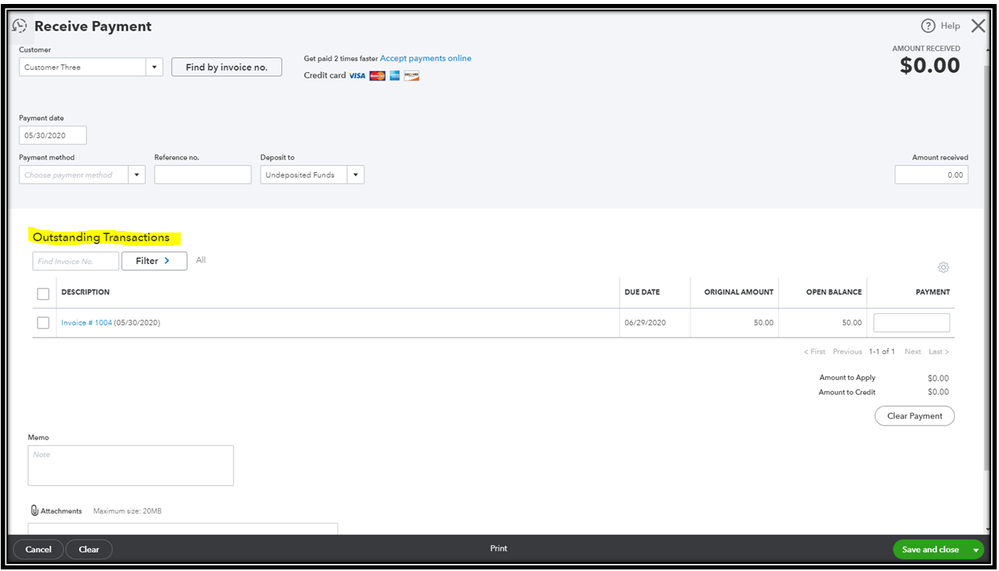Viewport: 999px width, 571px height.
Task: Click the Choose payment method field
Action: pyautogui.click(x=74, y=175)
